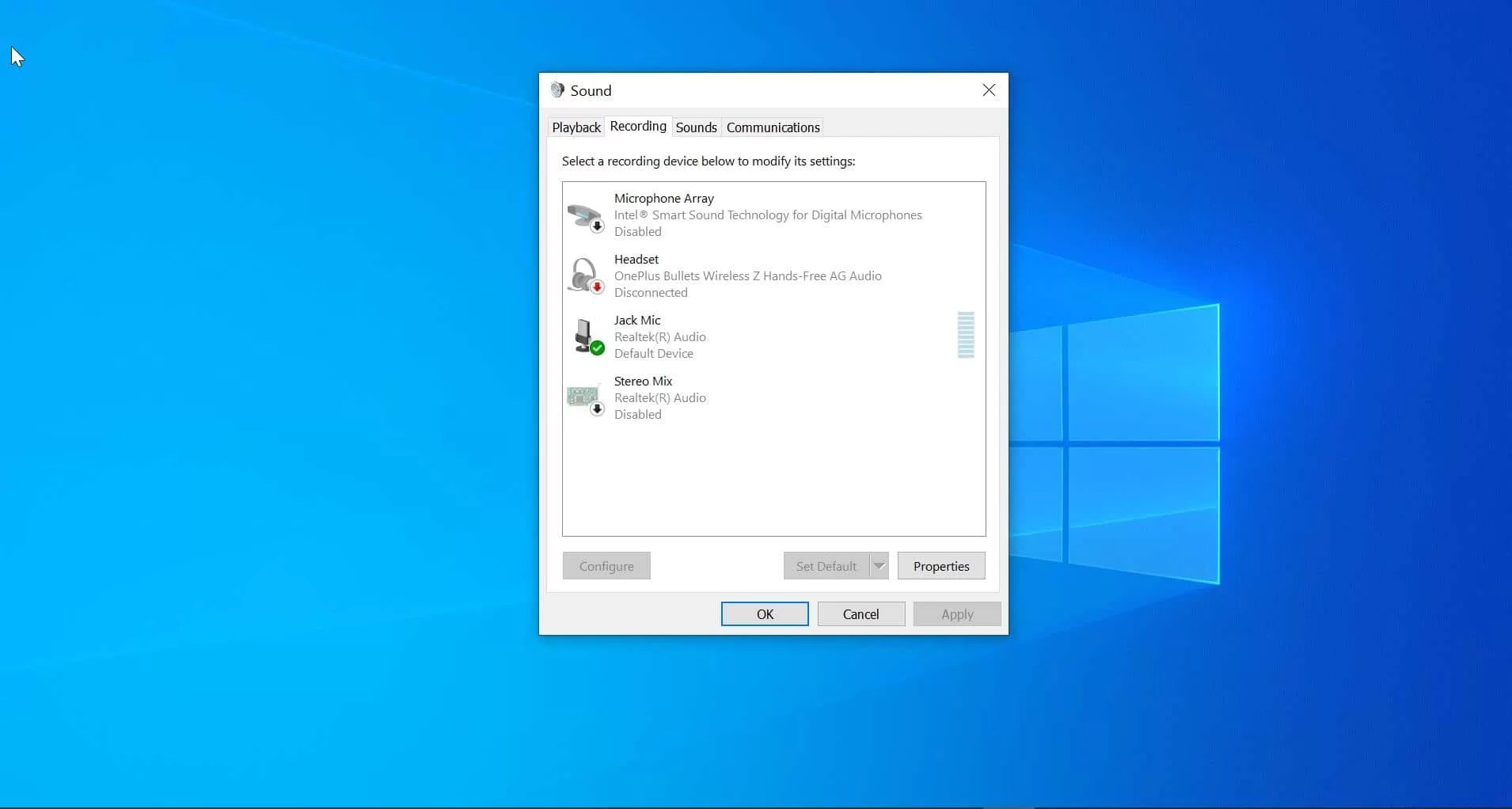Screen dimensions: 1512x809
Task: Click the Cancel button
Action: (860, 613)
